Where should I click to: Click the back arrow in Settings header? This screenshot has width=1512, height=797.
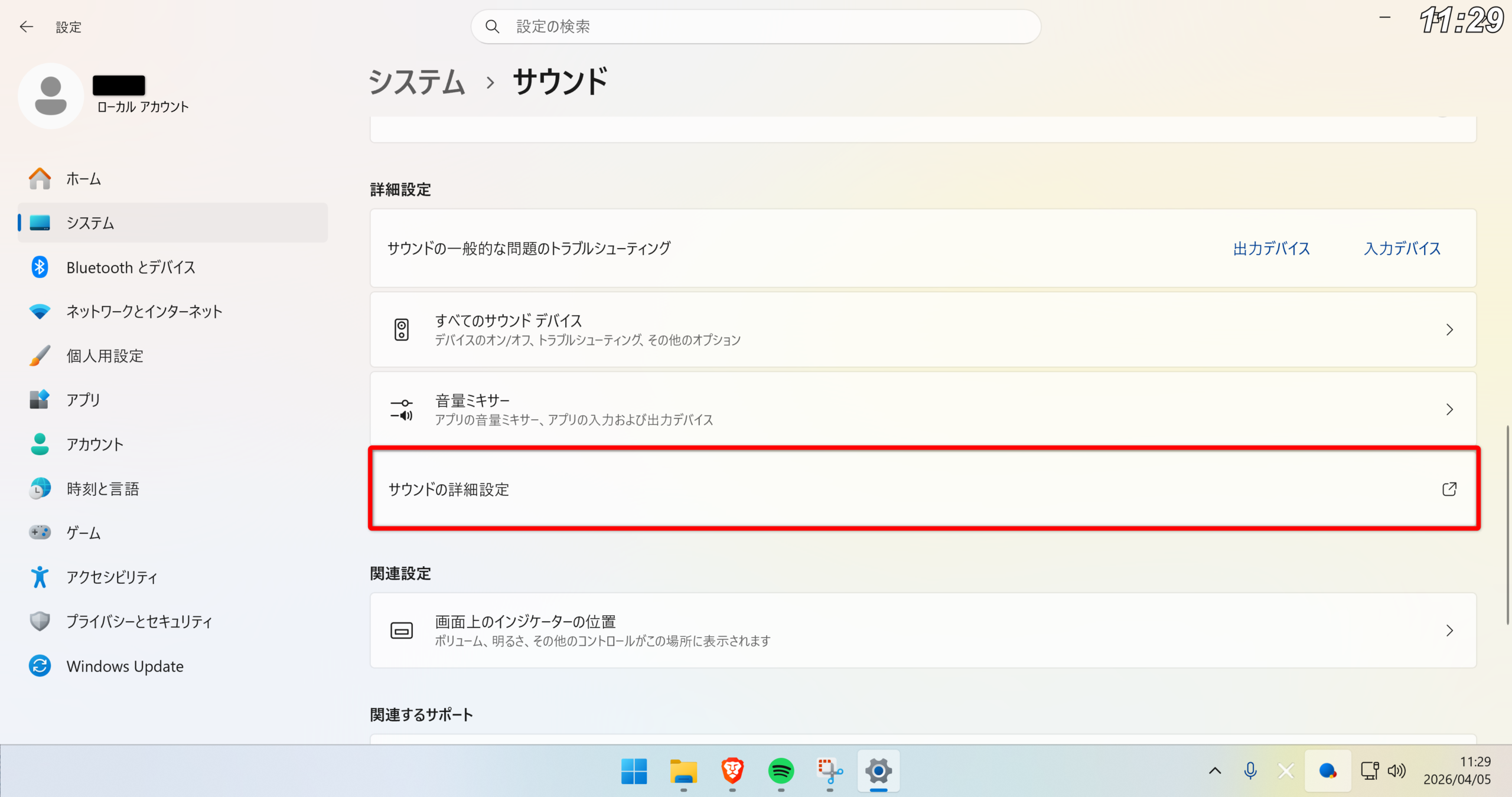[26, 27]
